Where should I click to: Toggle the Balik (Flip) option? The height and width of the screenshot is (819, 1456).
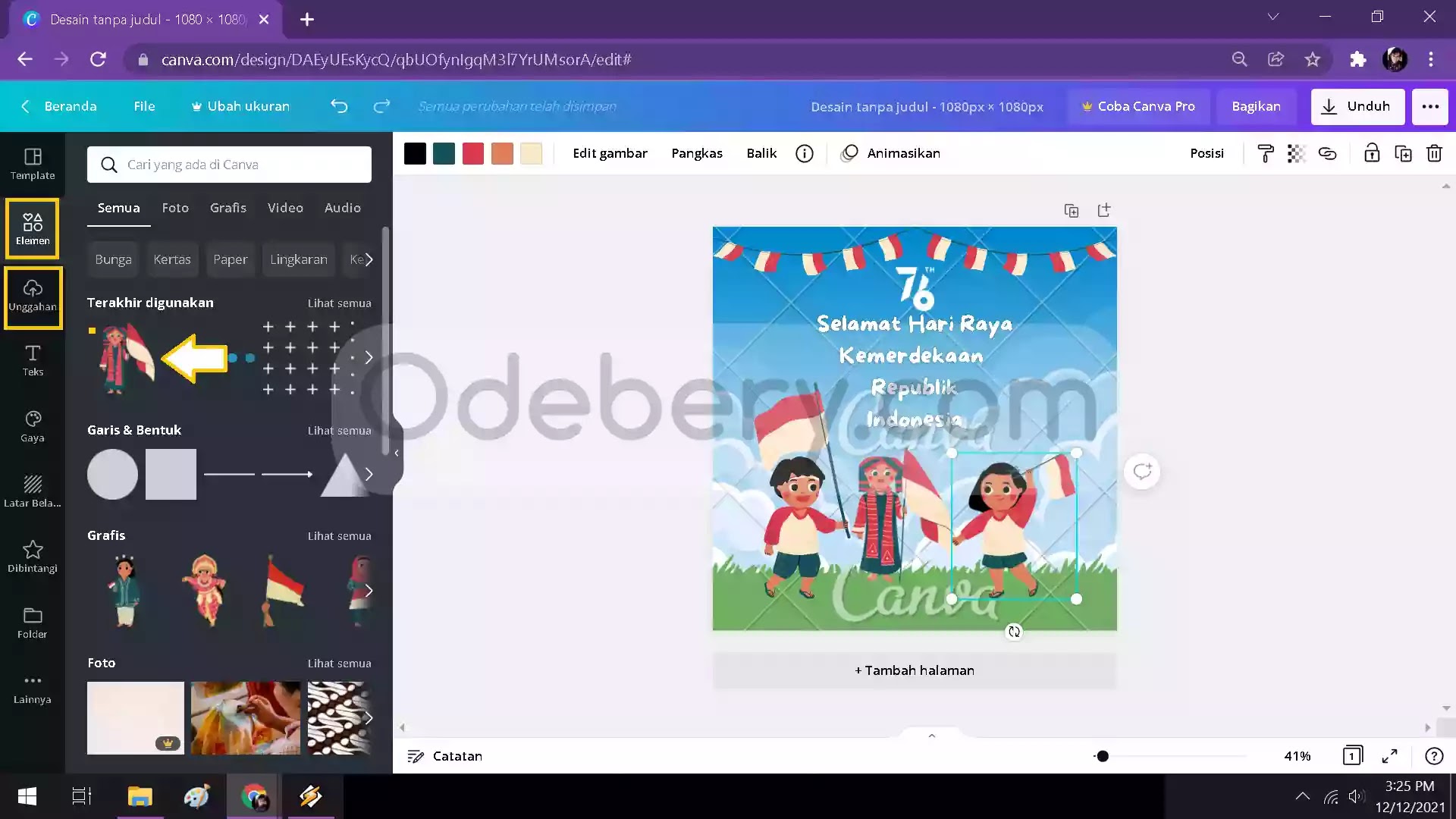point(761,153)
